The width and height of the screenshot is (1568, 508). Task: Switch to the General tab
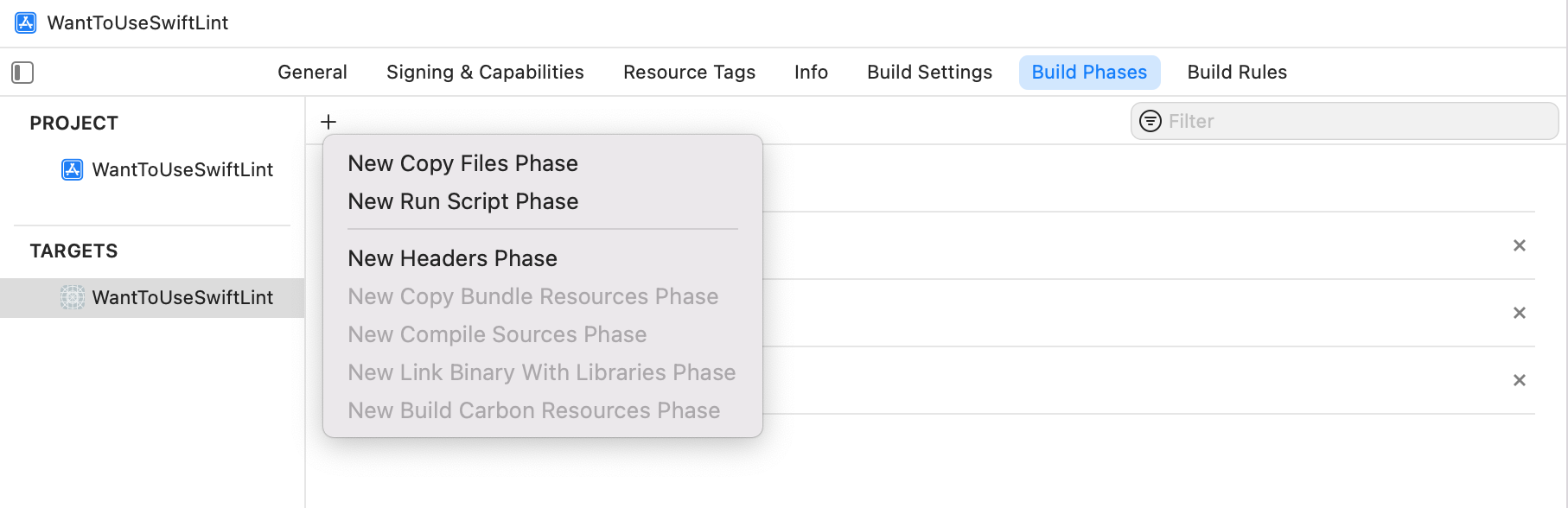point(312,73)
